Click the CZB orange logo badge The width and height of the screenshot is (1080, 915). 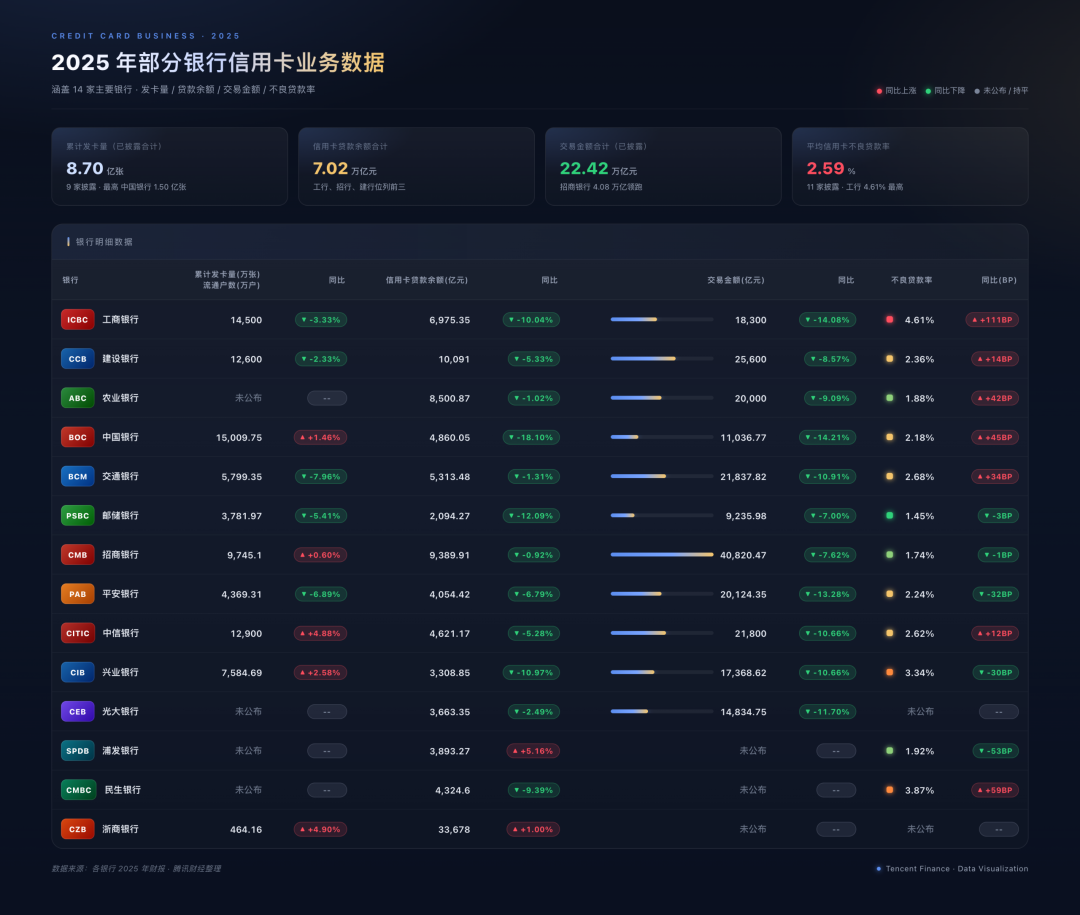(78, 830)
